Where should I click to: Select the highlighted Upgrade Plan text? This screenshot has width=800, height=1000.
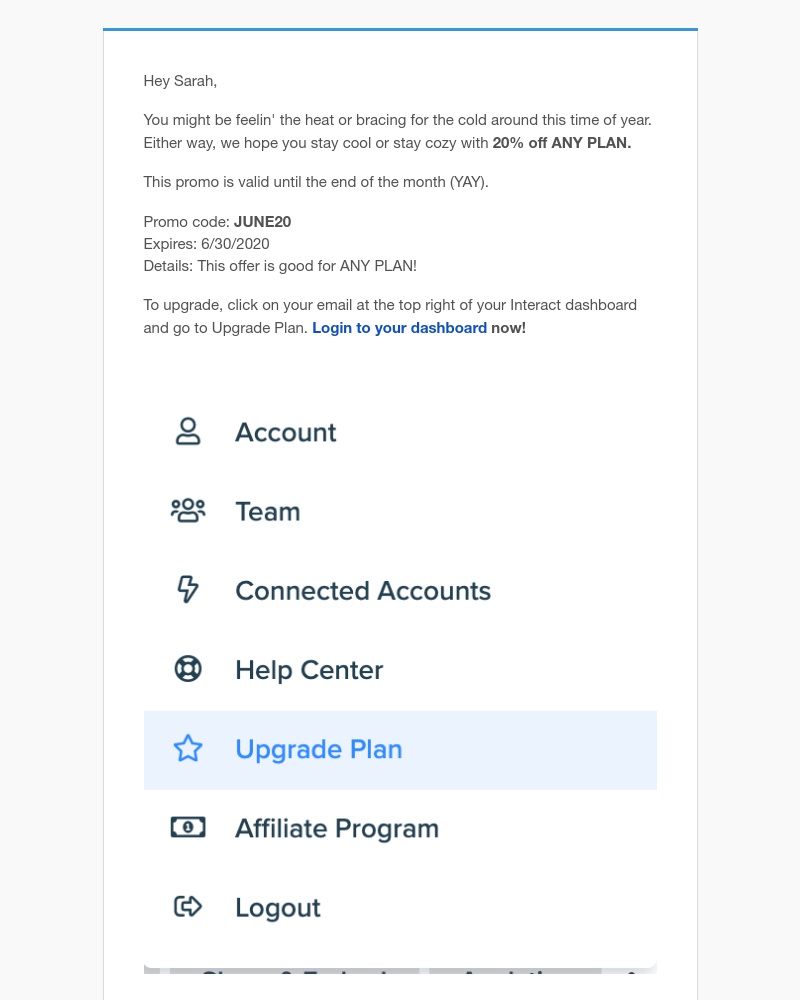point(318,750)
